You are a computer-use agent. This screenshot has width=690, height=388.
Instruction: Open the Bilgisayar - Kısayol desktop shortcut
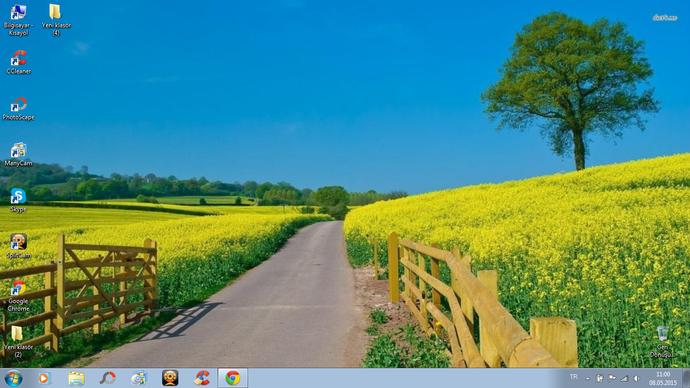[x=18, y=20]
